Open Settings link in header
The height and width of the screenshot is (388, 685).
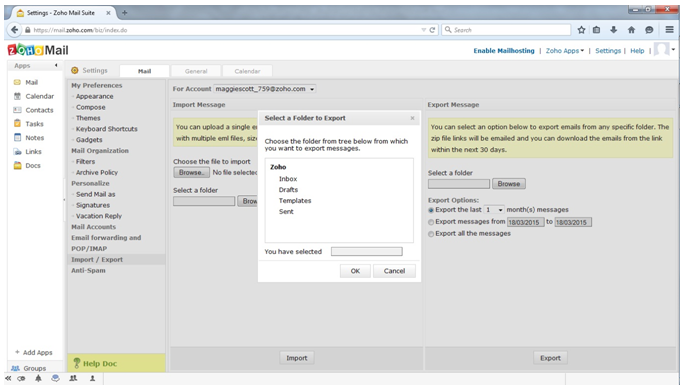(608, 51)
